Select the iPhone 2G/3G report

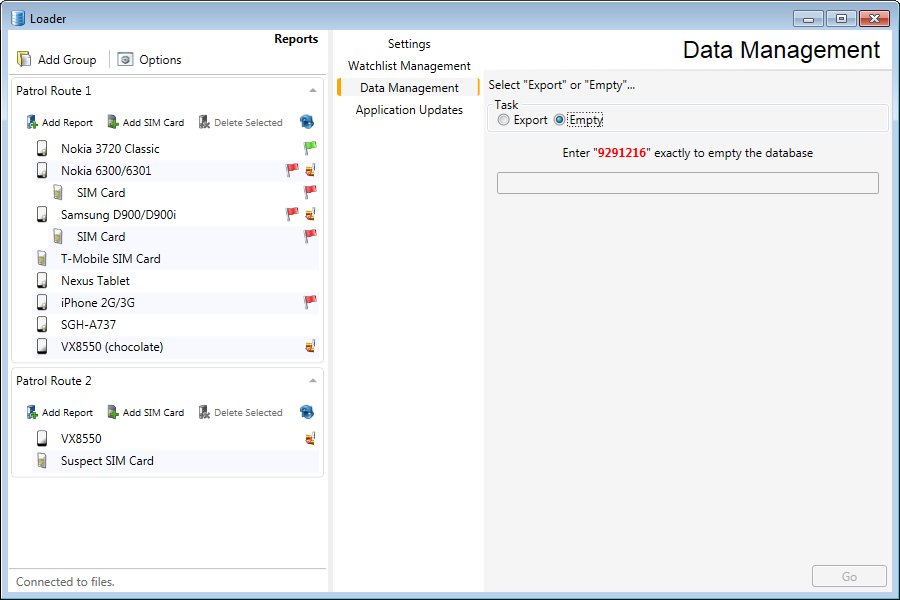coord(98,303)
